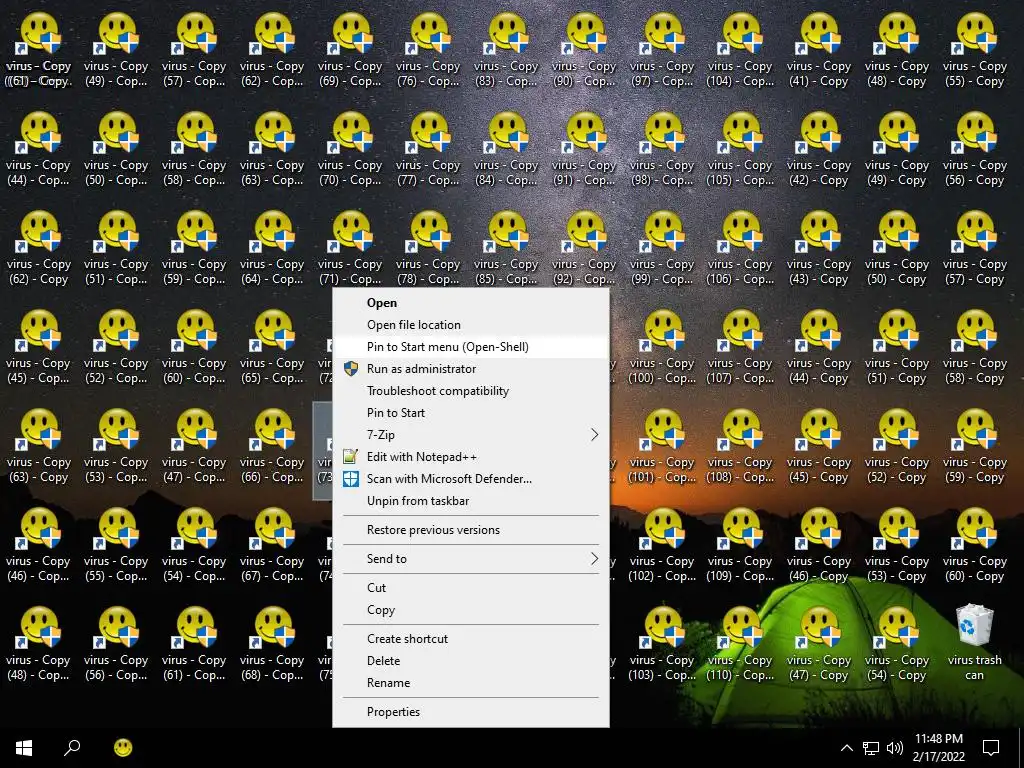Select the virus - Copy (70) desktop shortcut

pyautogui.click(x=350, y=150)
